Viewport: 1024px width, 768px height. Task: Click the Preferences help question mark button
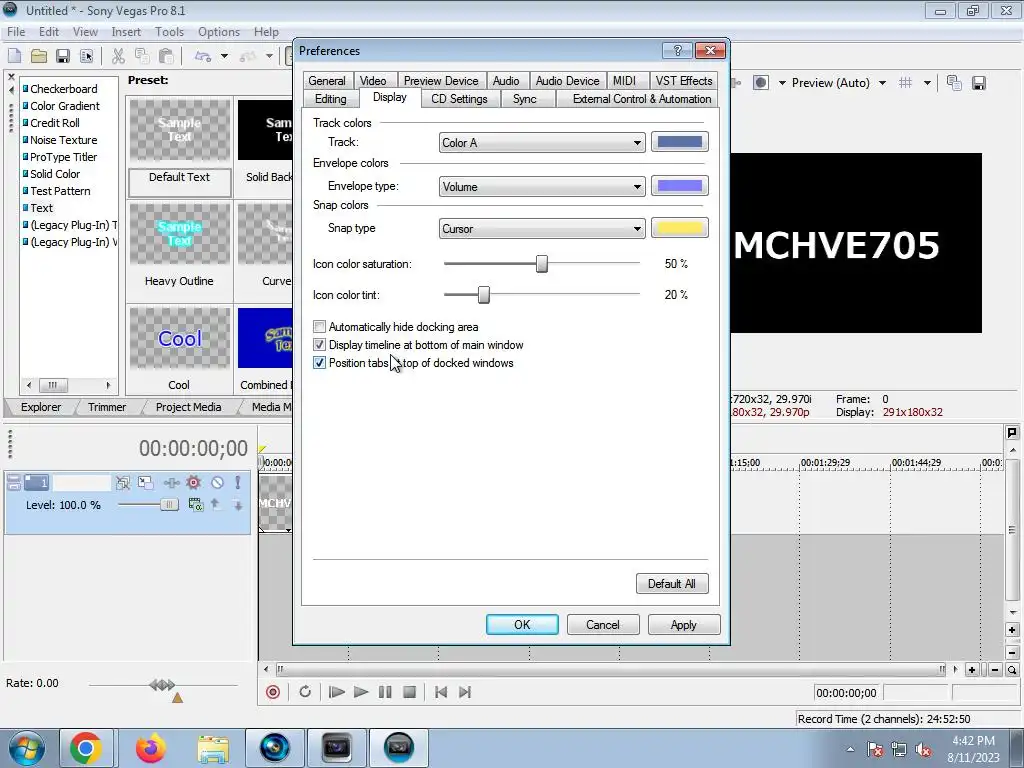coord(677,50)
